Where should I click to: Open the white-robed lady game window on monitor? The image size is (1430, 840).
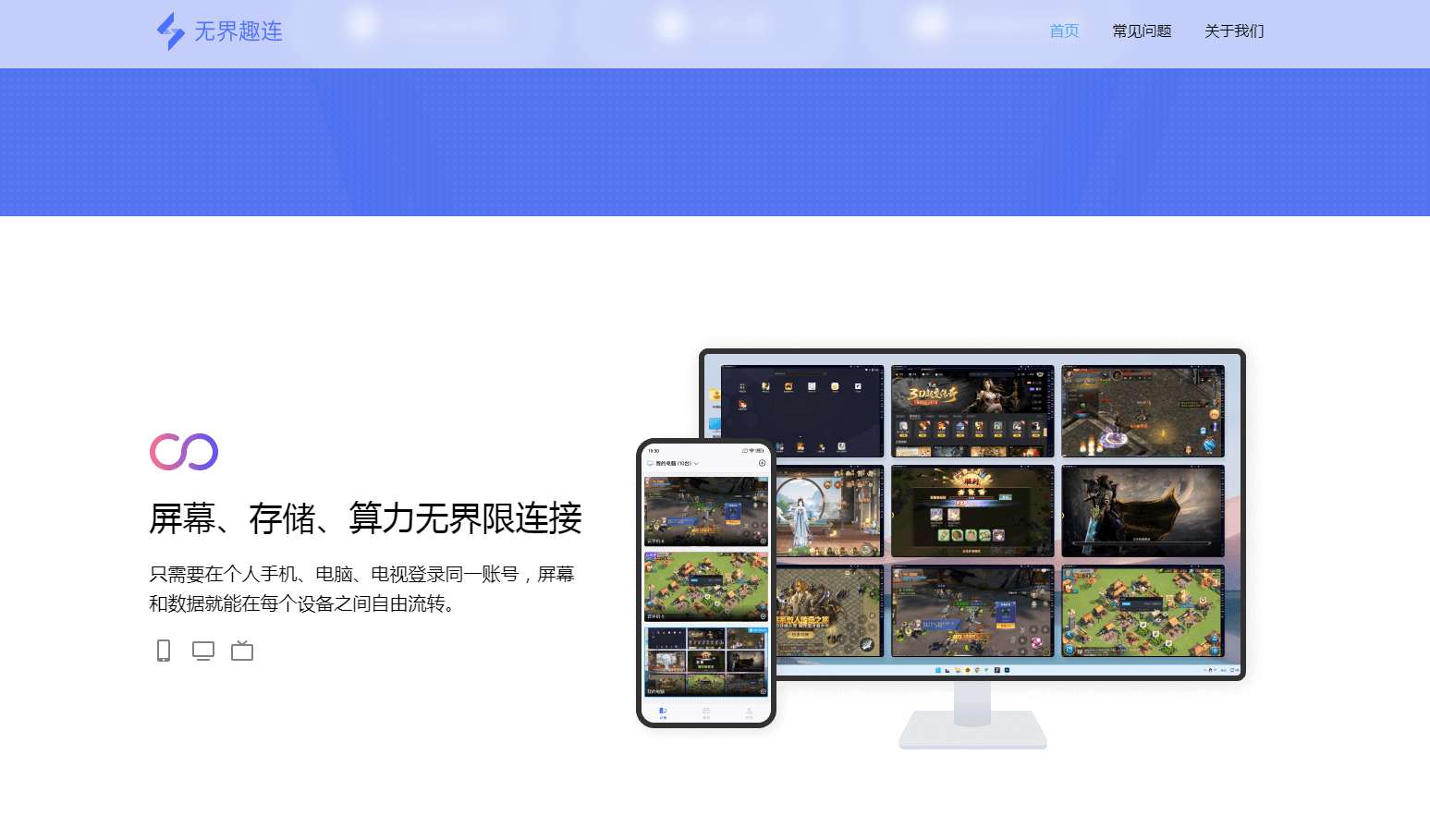tap(830, 511)
